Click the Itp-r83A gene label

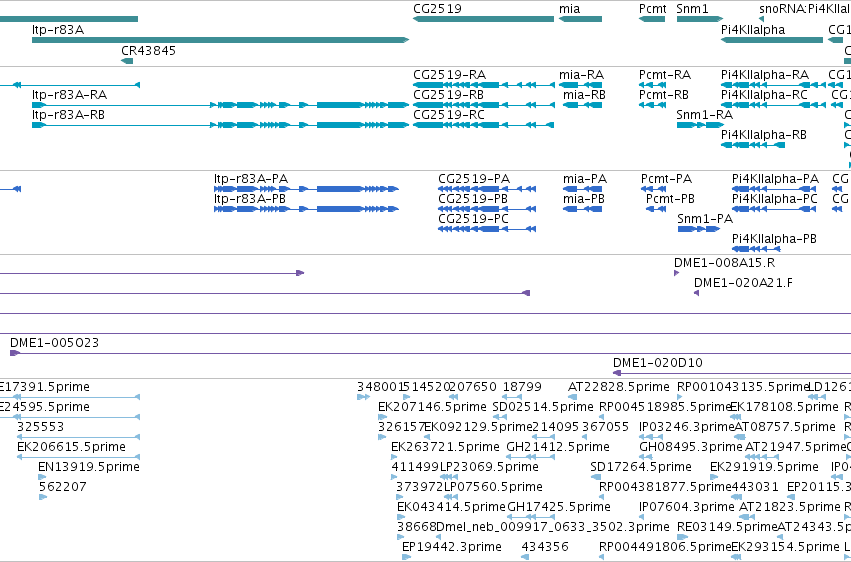(x=58, y=29)
